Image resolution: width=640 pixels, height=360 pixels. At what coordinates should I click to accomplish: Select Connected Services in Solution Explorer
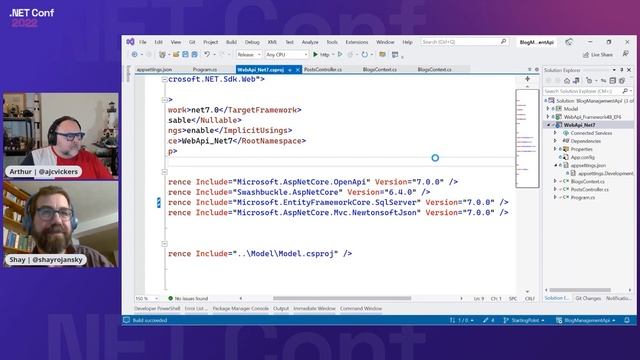point(591,133)
